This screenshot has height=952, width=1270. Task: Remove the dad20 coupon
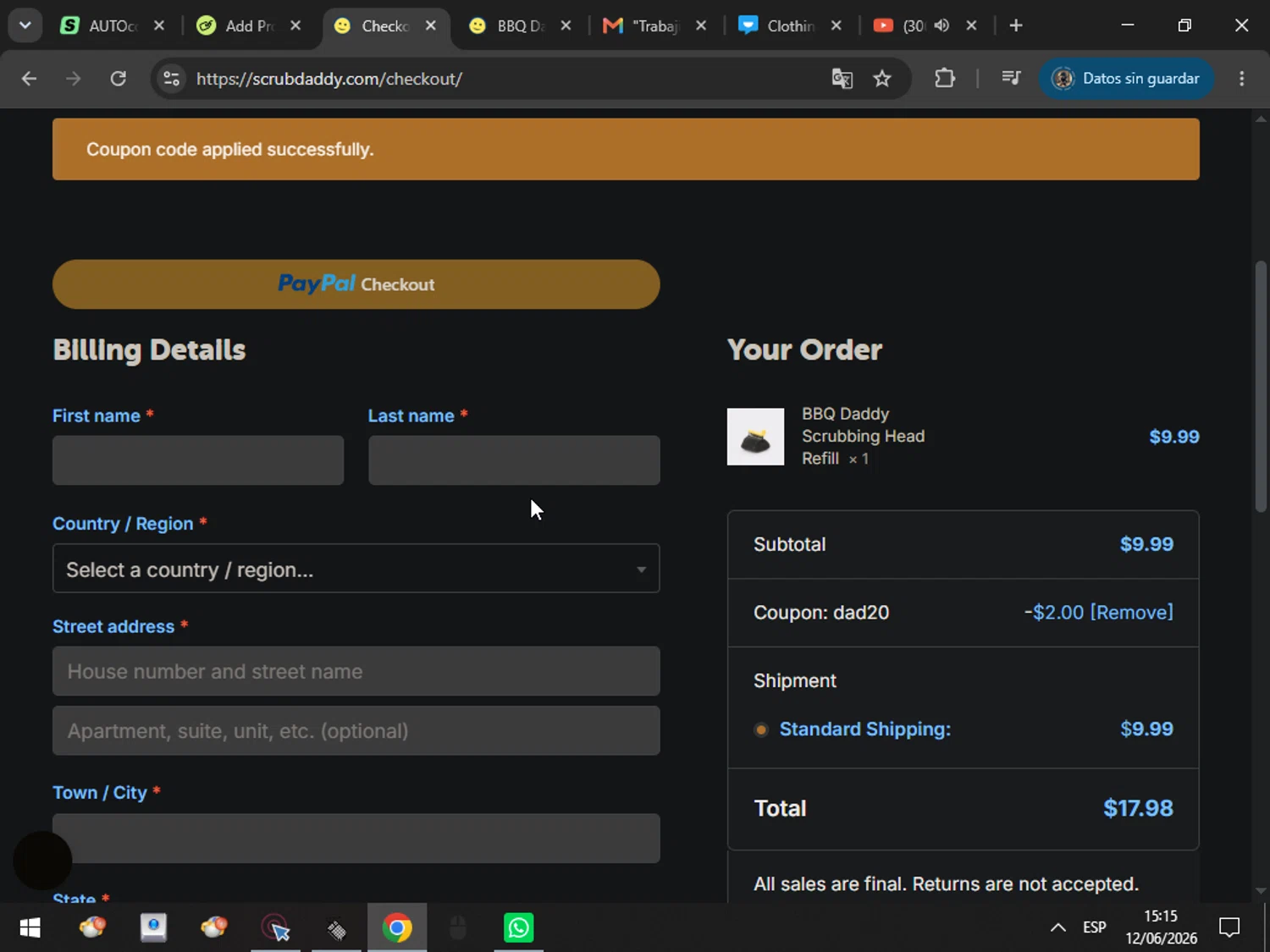1132,612
